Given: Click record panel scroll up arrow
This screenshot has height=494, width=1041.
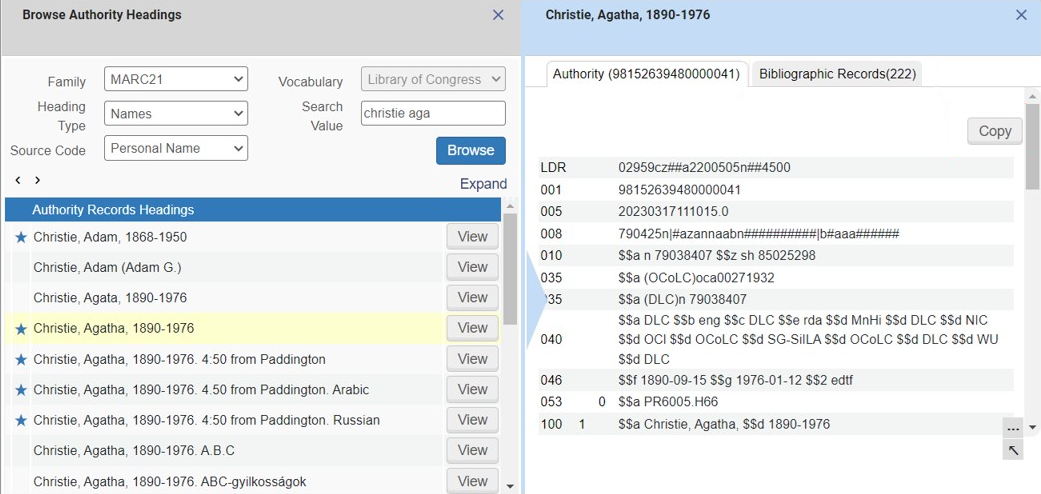Looking at the screenshot, I should coord(1032,97).
